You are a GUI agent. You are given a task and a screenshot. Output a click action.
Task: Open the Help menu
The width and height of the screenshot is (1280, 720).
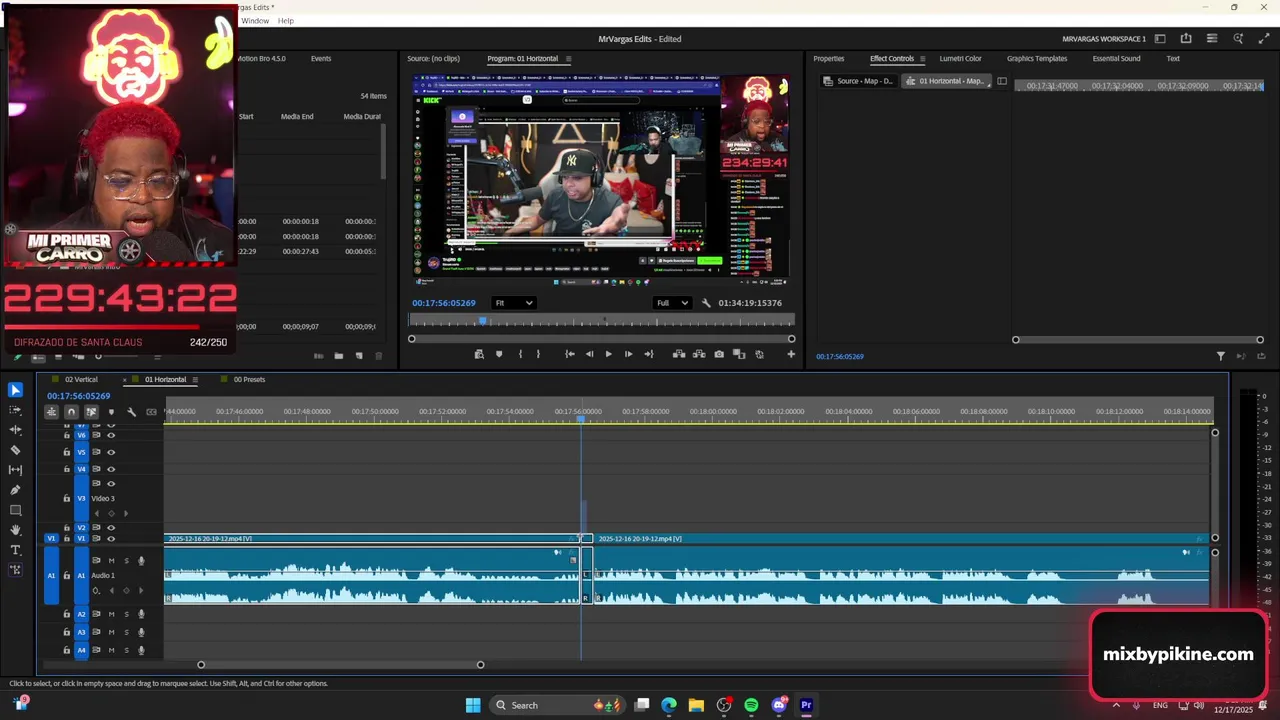[x=286, y=21]
